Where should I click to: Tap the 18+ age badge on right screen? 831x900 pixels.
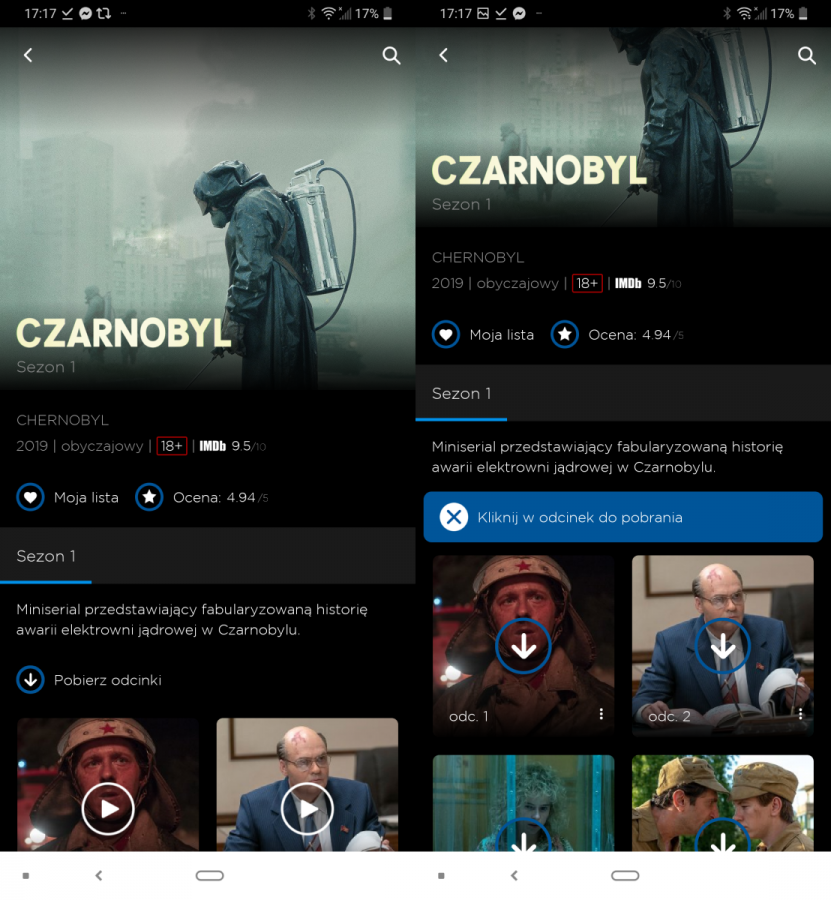tap(587, 284)
